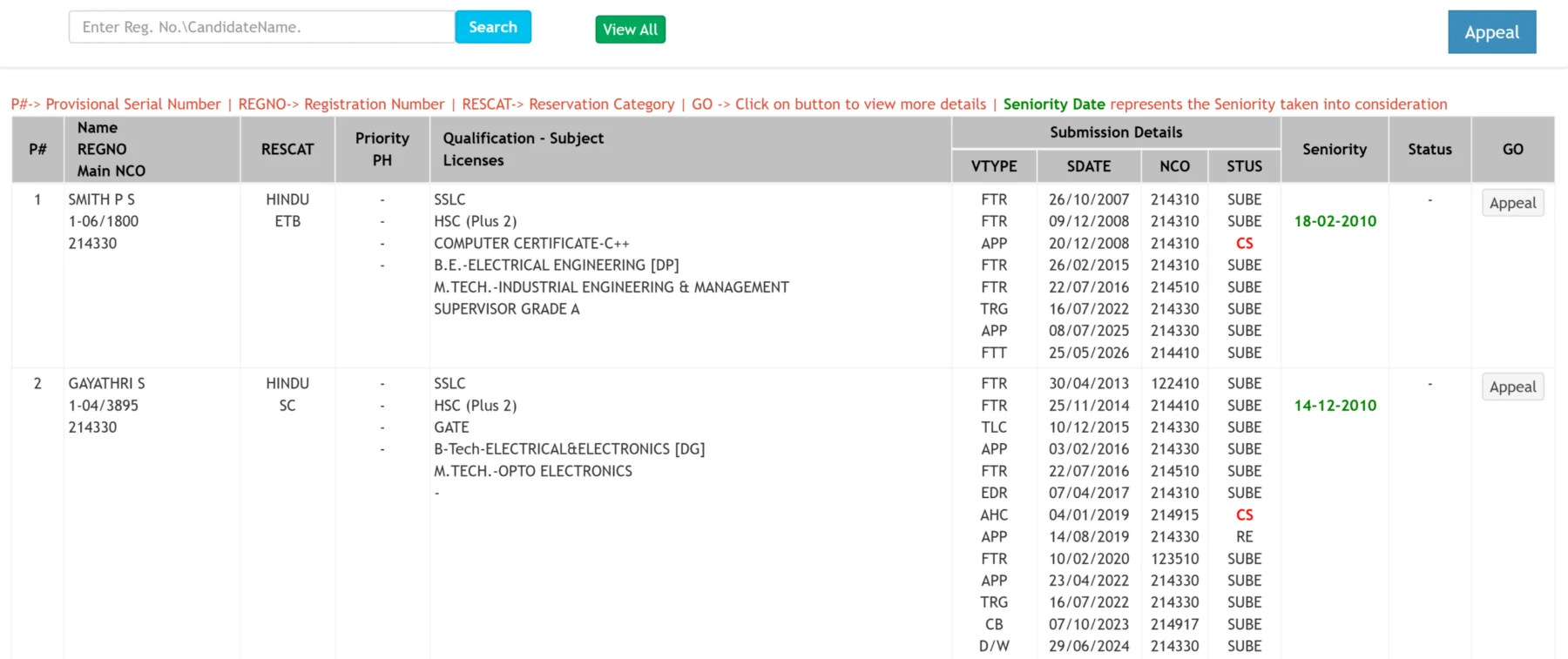Click the GO column header
The image size is (1568, 659).
point(1513,149)
